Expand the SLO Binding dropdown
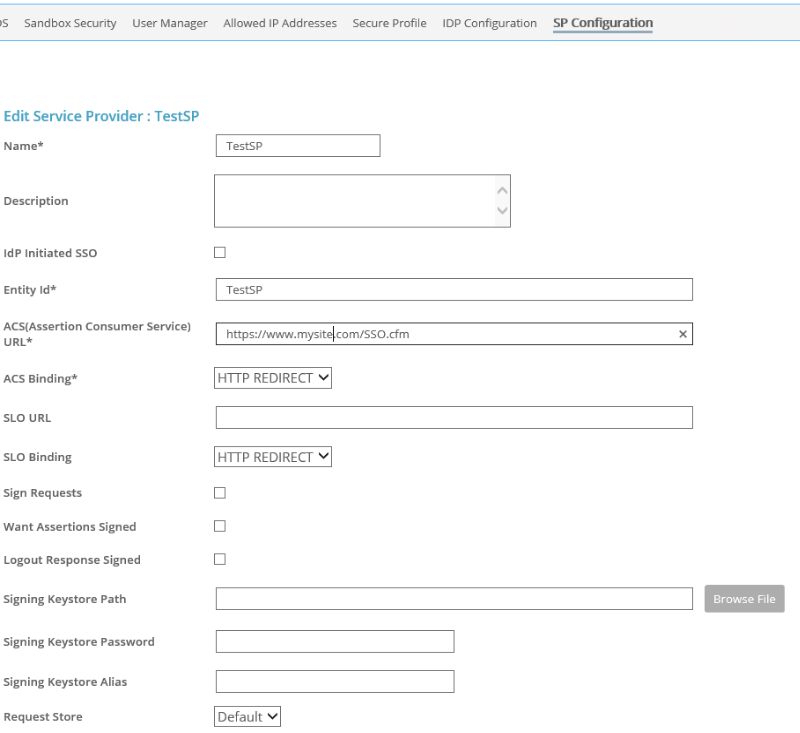The width and height of the screenshot is (800, 733). (x=273, y=457)
